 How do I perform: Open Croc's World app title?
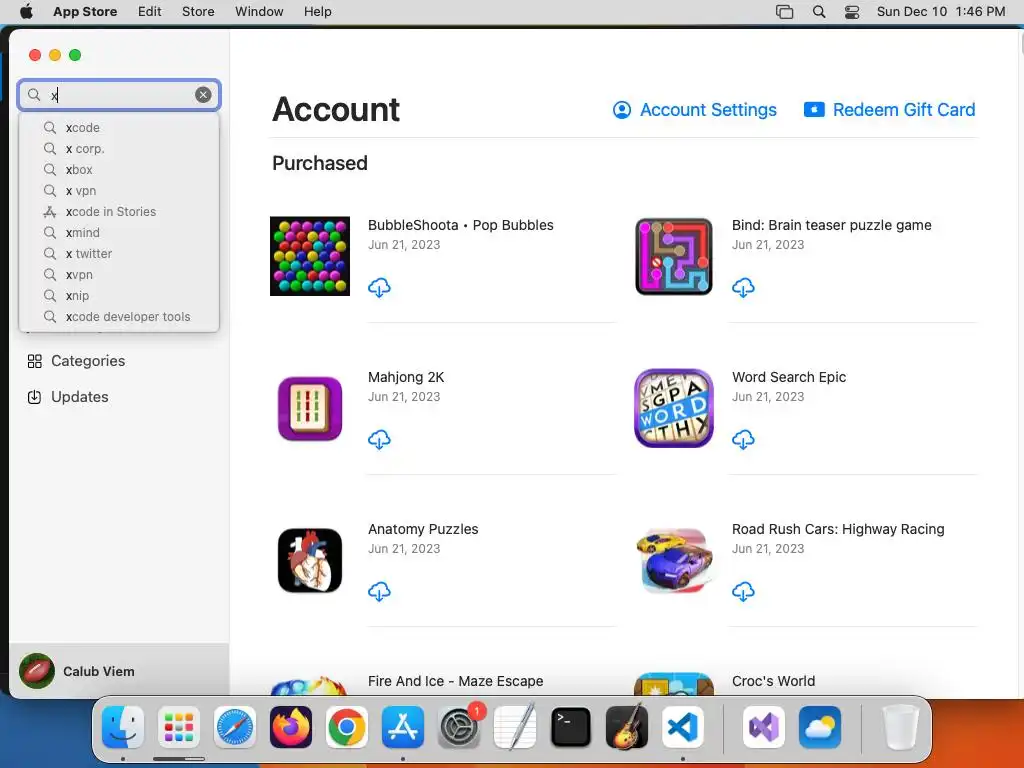[773, 681]
